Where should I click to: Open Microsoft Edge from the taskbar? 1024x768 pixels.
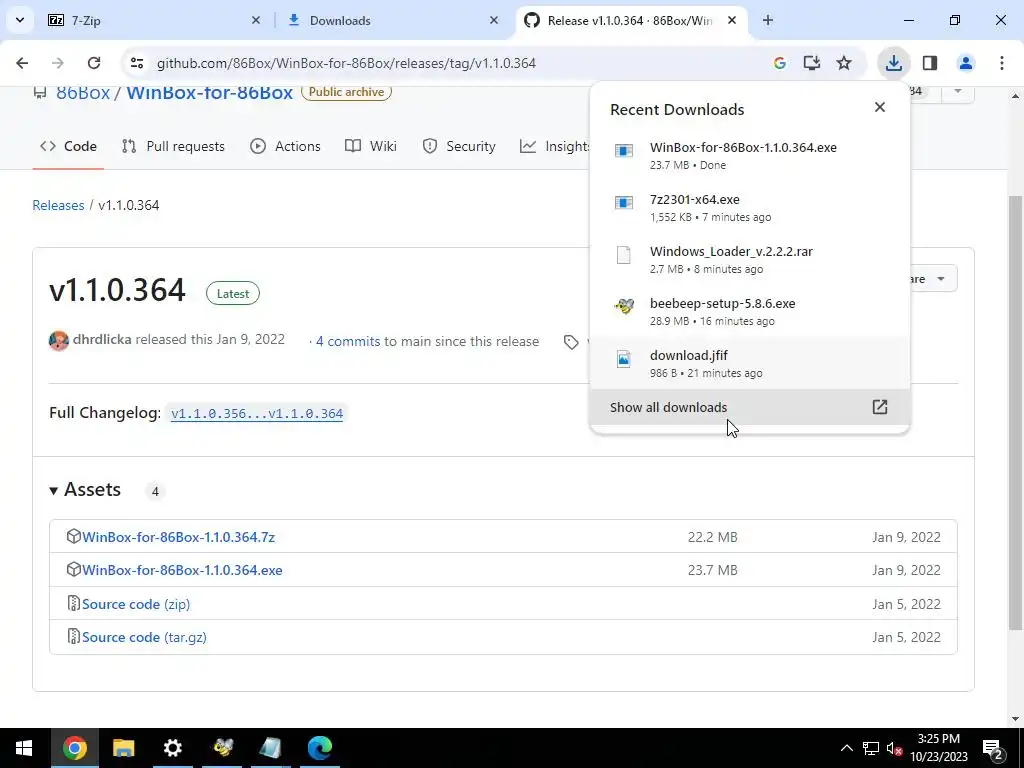click(x=320, y=748)
